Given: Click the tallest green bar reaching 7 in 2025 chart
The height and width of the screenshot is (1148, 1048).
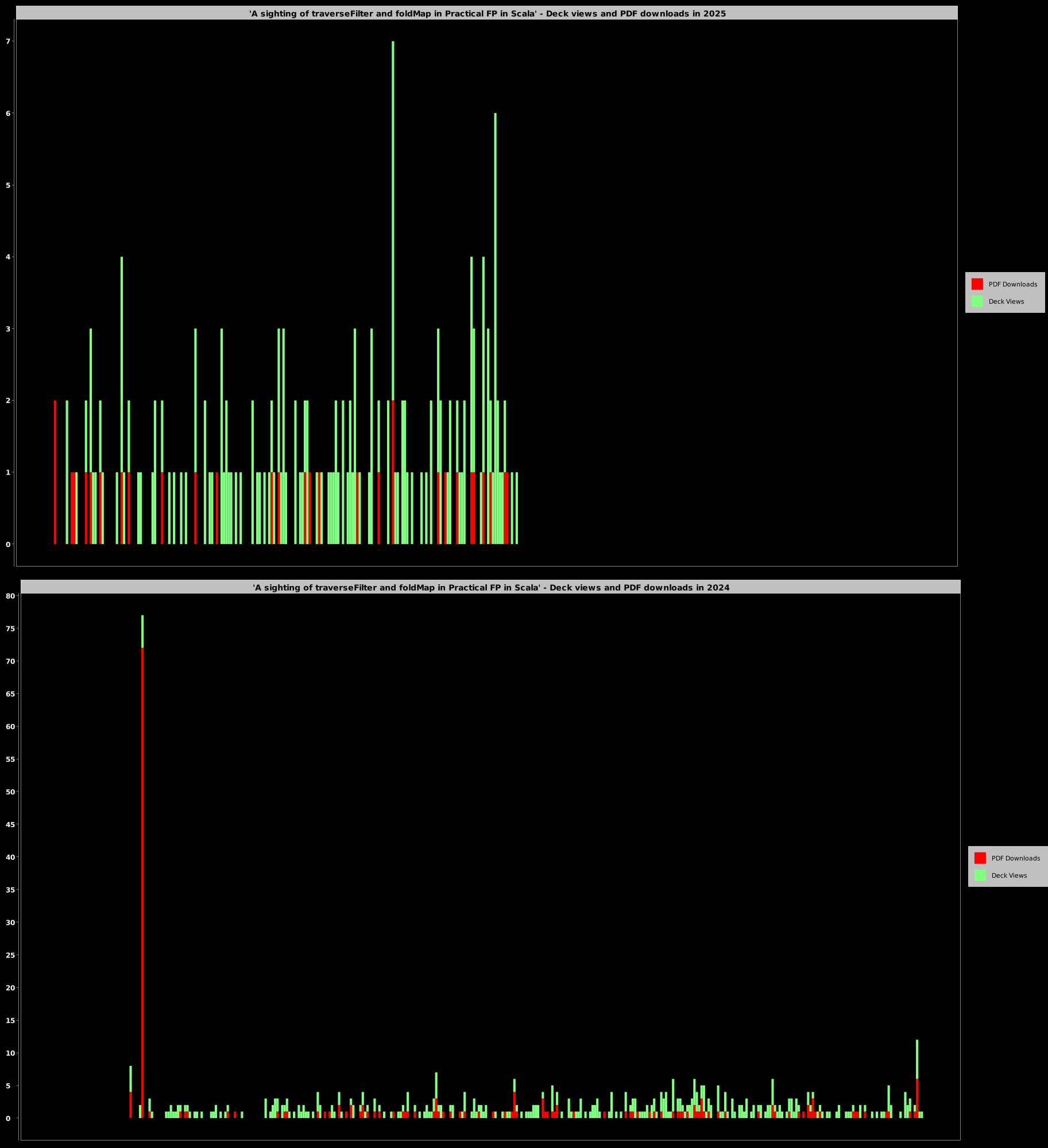Looking at the screenshot, I should coord(393,221).
